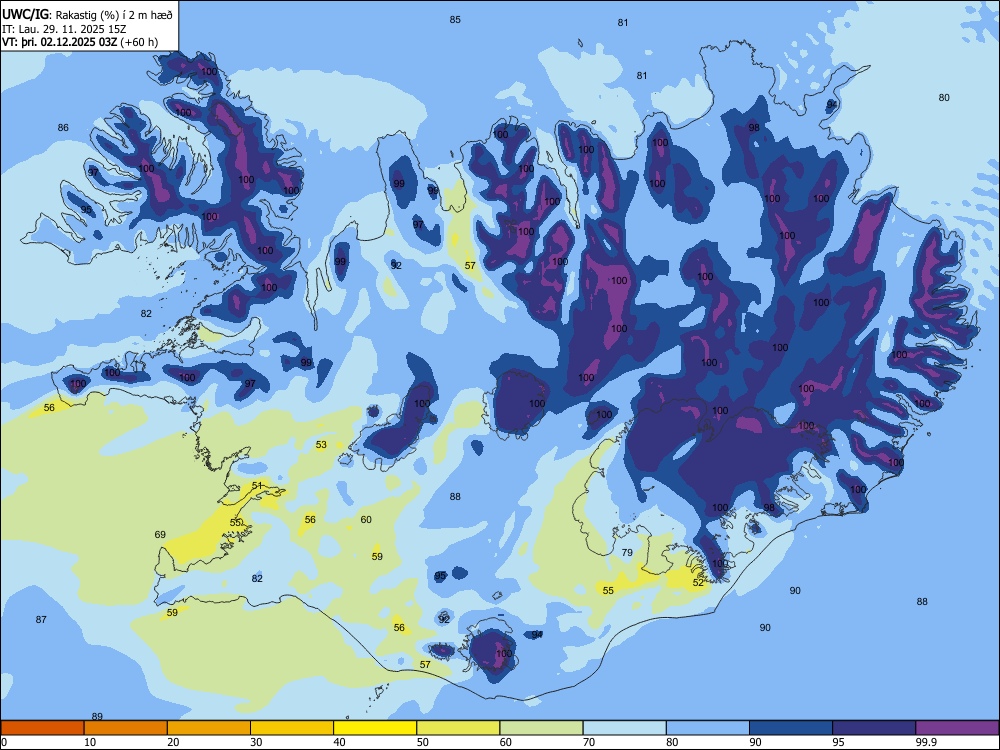Click the bright yellow 40–50 legend swatch
Image resolution: width=1000 pixels, height=750 pixels.
pyautogui.click(x=375, y=728)
